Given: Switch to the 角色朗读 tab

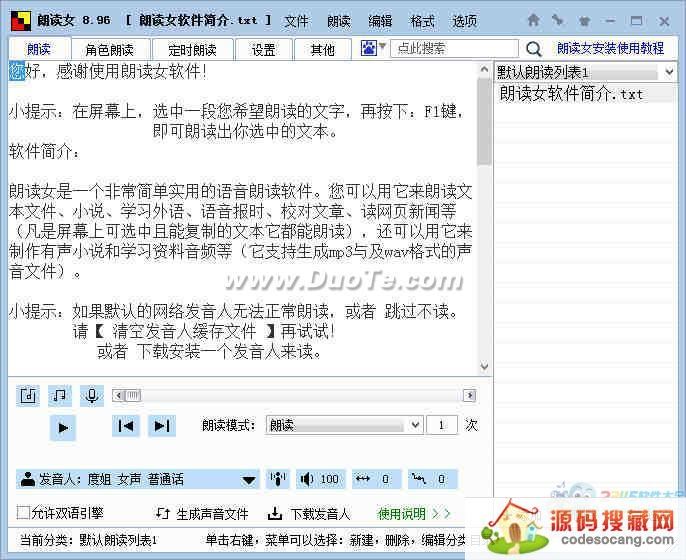Looking at the screenshot, I should click(x=109, y=49).
